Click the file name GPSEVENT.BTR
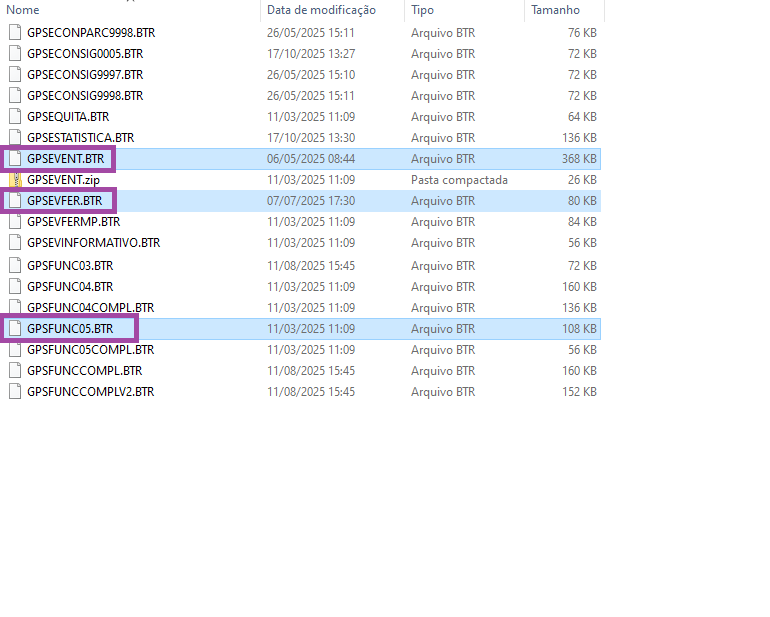 tap(65, 159)
